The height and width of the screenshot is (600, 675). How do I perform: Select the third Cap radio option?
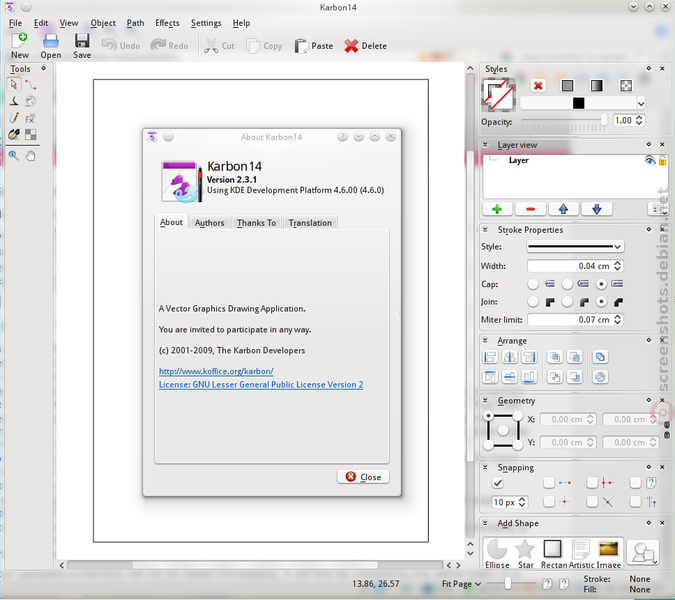click(601, 284)
